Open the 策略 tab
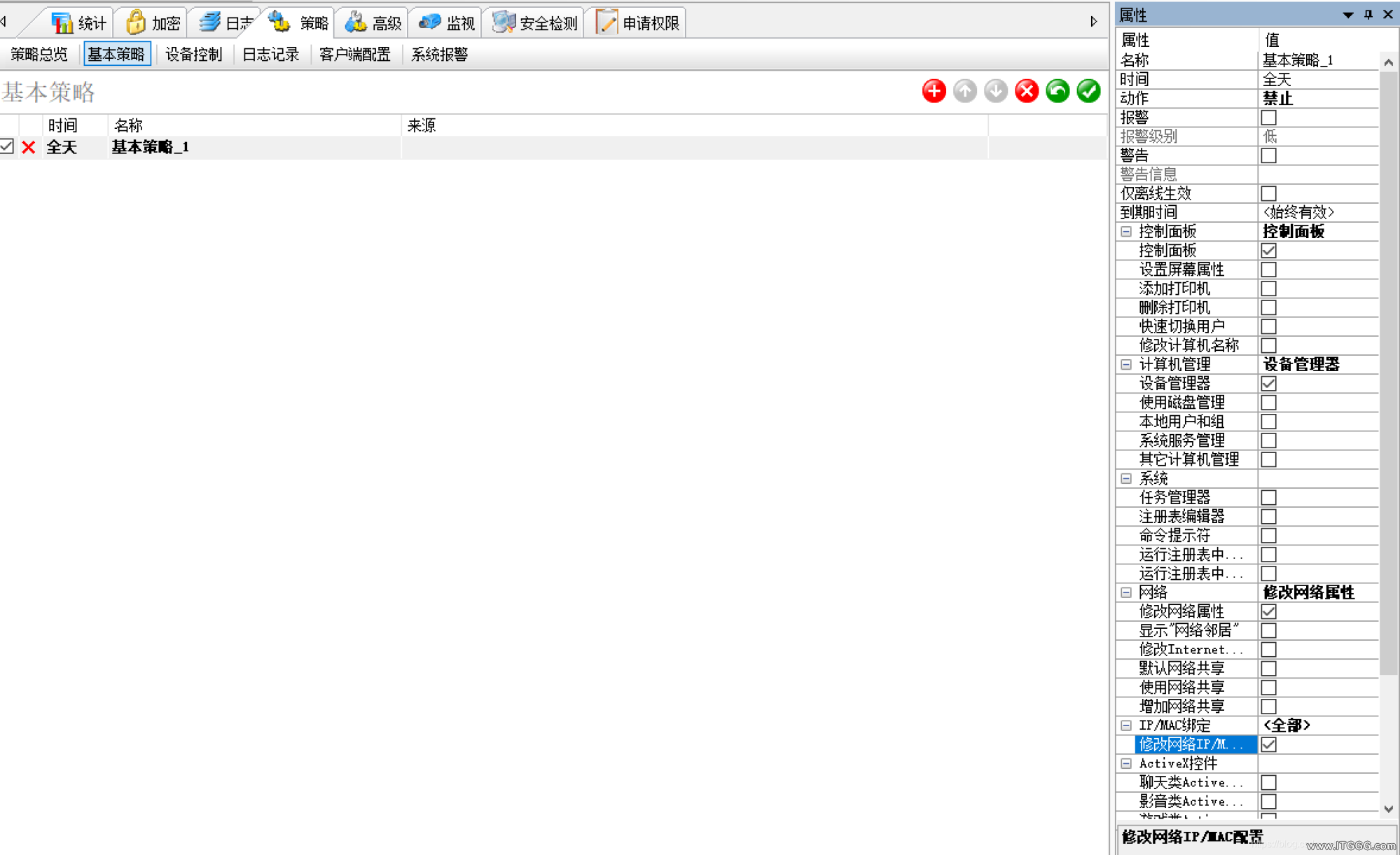The height and width of the screenshot is (855, 1400). point(299,23)
